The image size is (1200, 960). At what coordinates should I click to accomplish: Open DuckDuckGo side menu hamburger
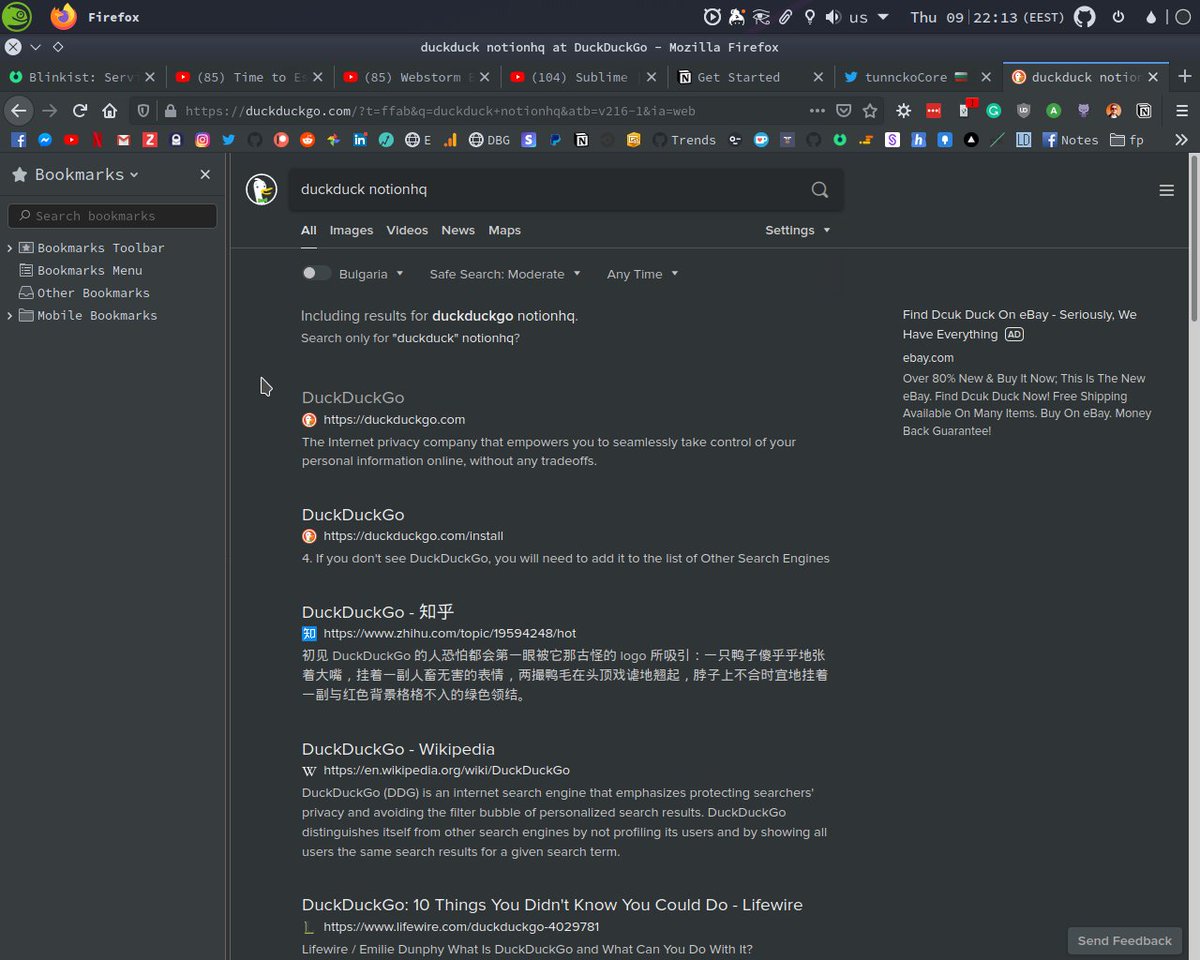(x=1166, y=190)
